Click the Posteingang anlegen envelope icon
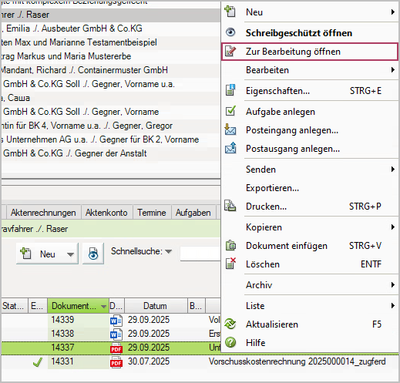 coord(230,129)
